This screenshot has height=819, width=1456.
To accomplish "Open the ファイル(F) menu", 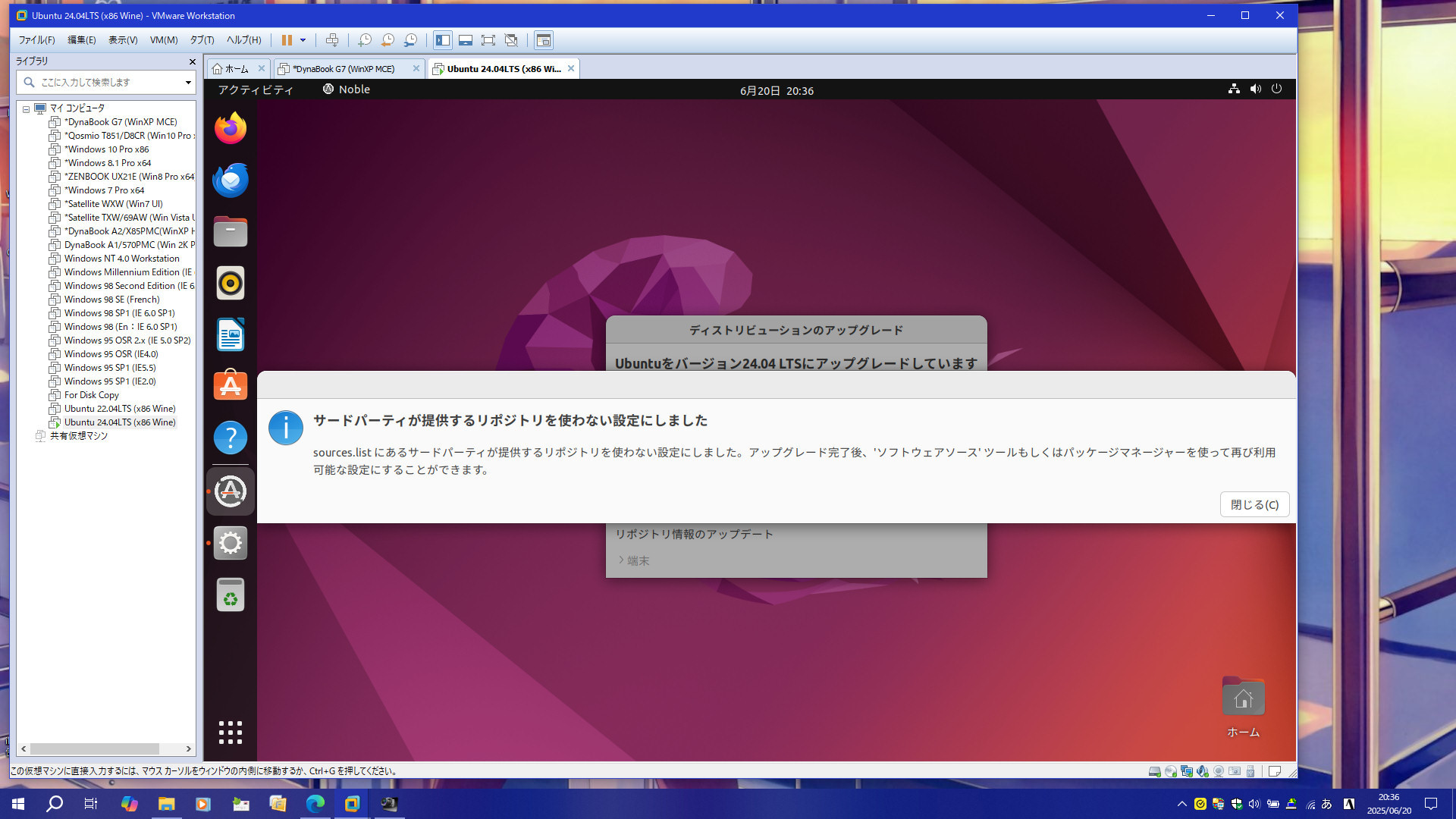I will coord(36,40).
